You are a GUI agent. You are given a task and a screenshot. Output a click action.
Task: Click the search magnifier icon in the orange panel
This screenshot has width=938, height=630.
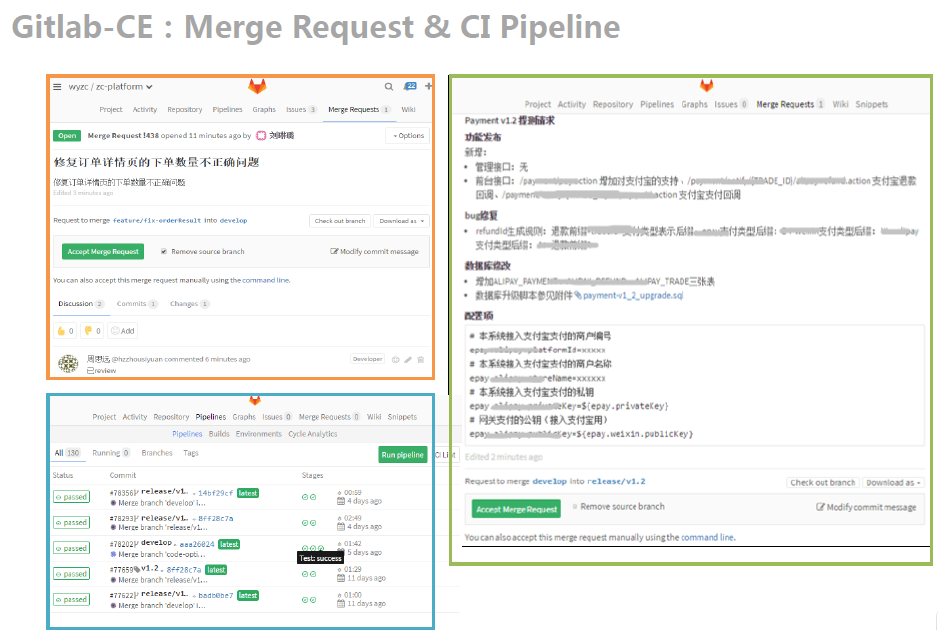(x=389, y=87)
